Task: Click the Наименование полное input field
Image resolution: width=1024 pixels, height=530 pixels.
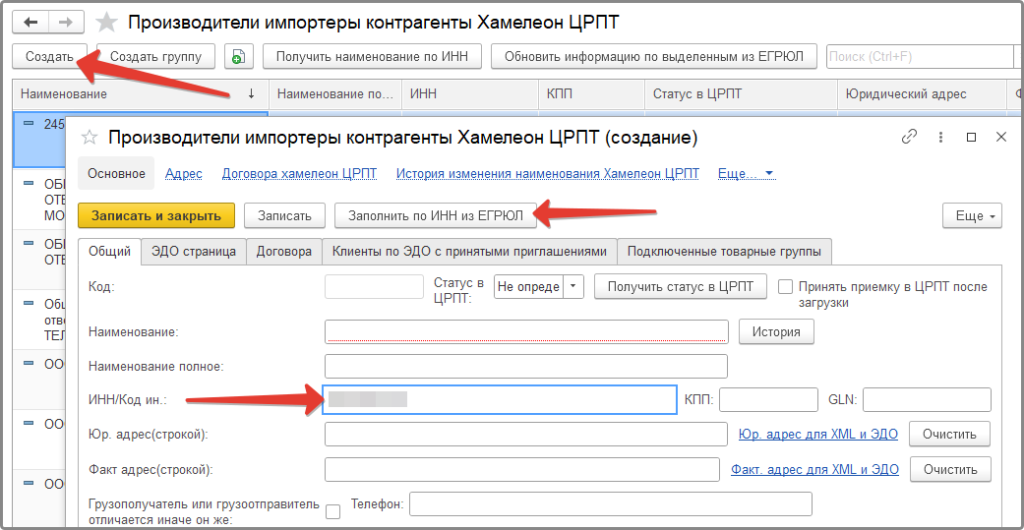Action: 526,366
